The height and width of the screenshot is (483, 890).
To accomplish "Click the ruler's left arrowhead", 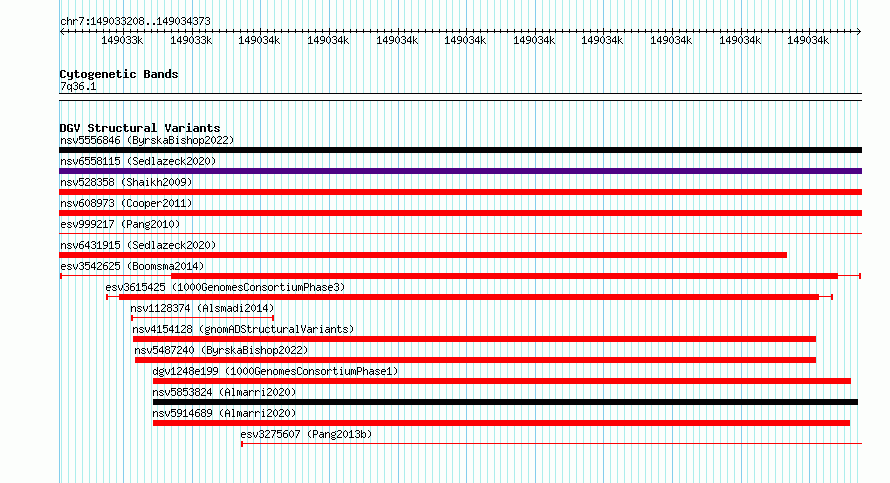I will click(62, 32).
